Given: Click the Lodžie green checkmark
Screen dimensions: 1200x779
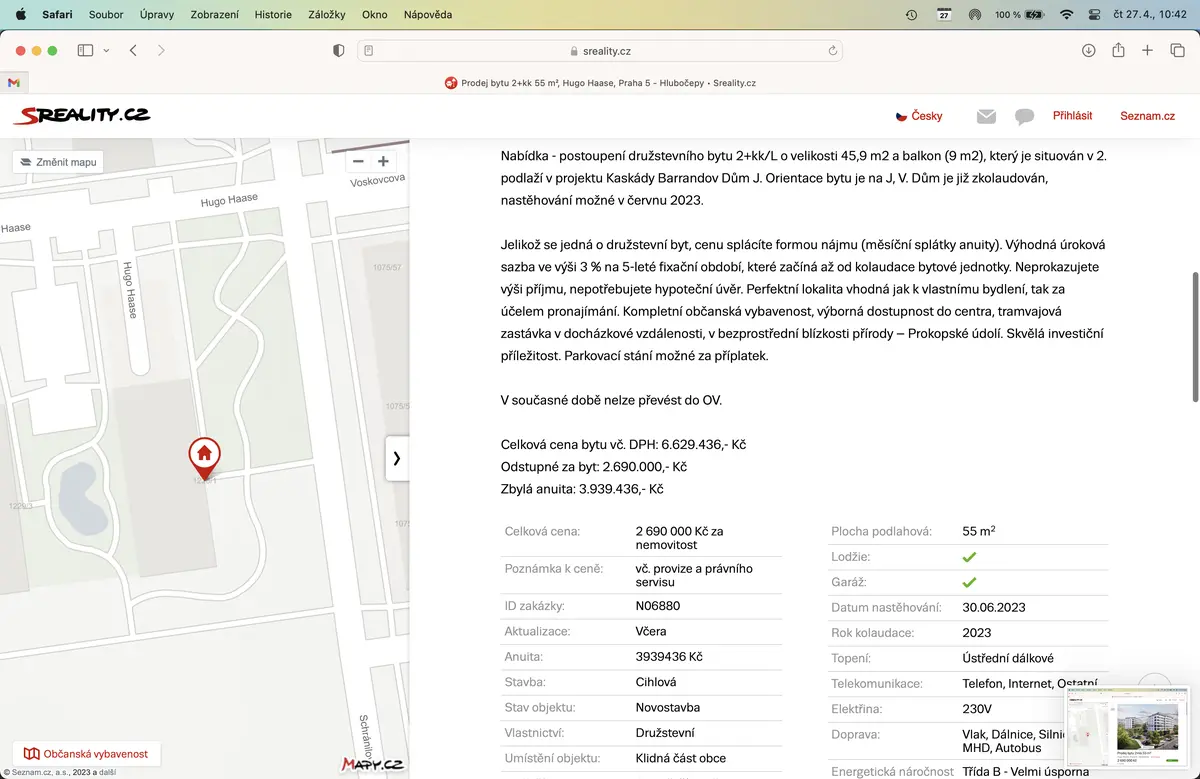Looking at the screenshot, I should click(x=969, y=557).
